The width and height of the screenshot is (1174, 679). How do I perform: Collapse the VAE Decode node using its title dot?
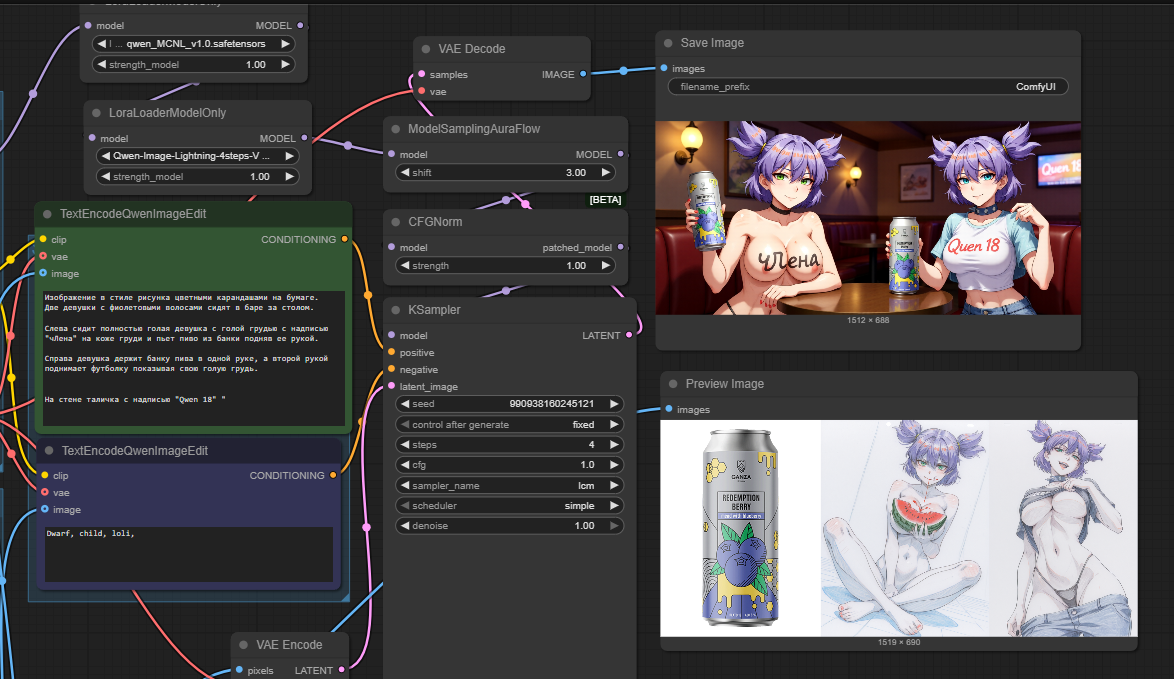point(426,49)
